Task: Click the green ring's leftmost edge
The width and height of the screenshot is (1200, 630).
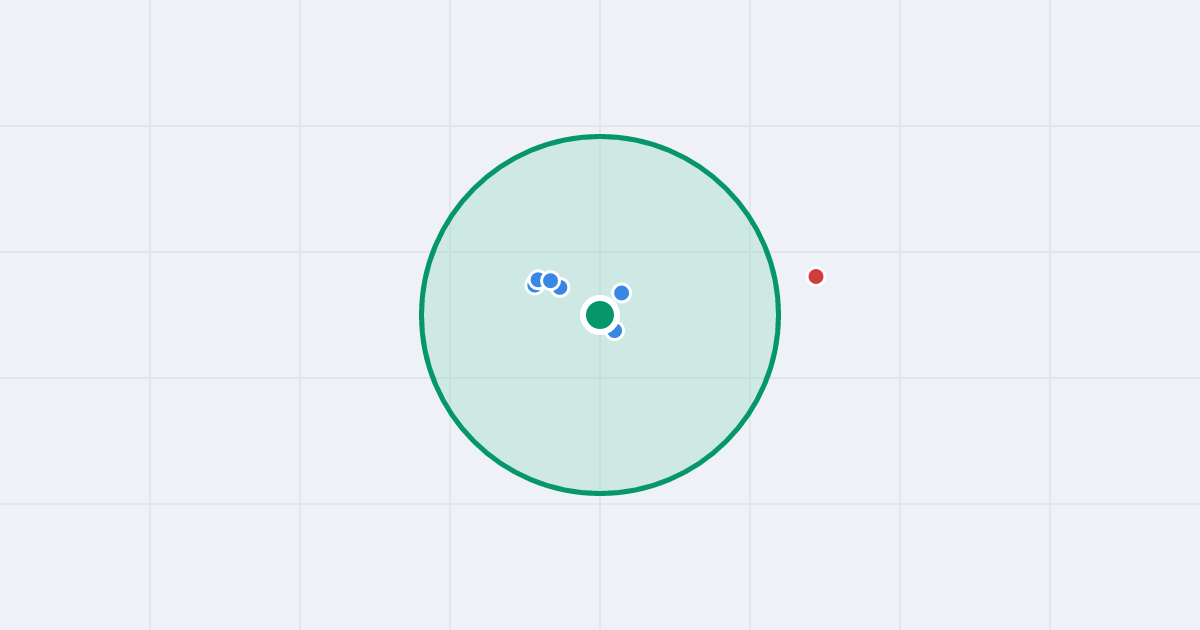Action: pyautogui.click(x=422, y=315)
